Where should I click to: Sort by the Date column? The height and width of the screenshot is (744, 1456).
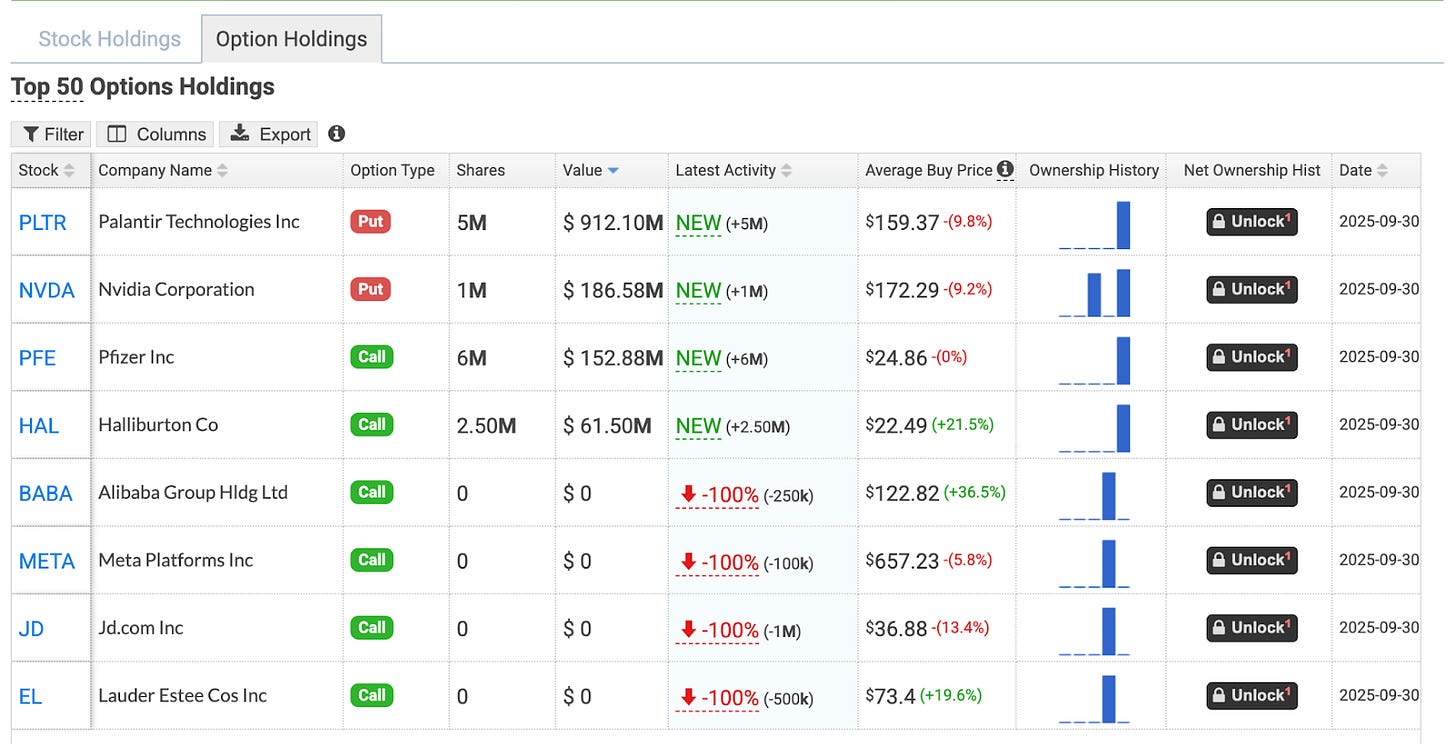click(1363, 170)
